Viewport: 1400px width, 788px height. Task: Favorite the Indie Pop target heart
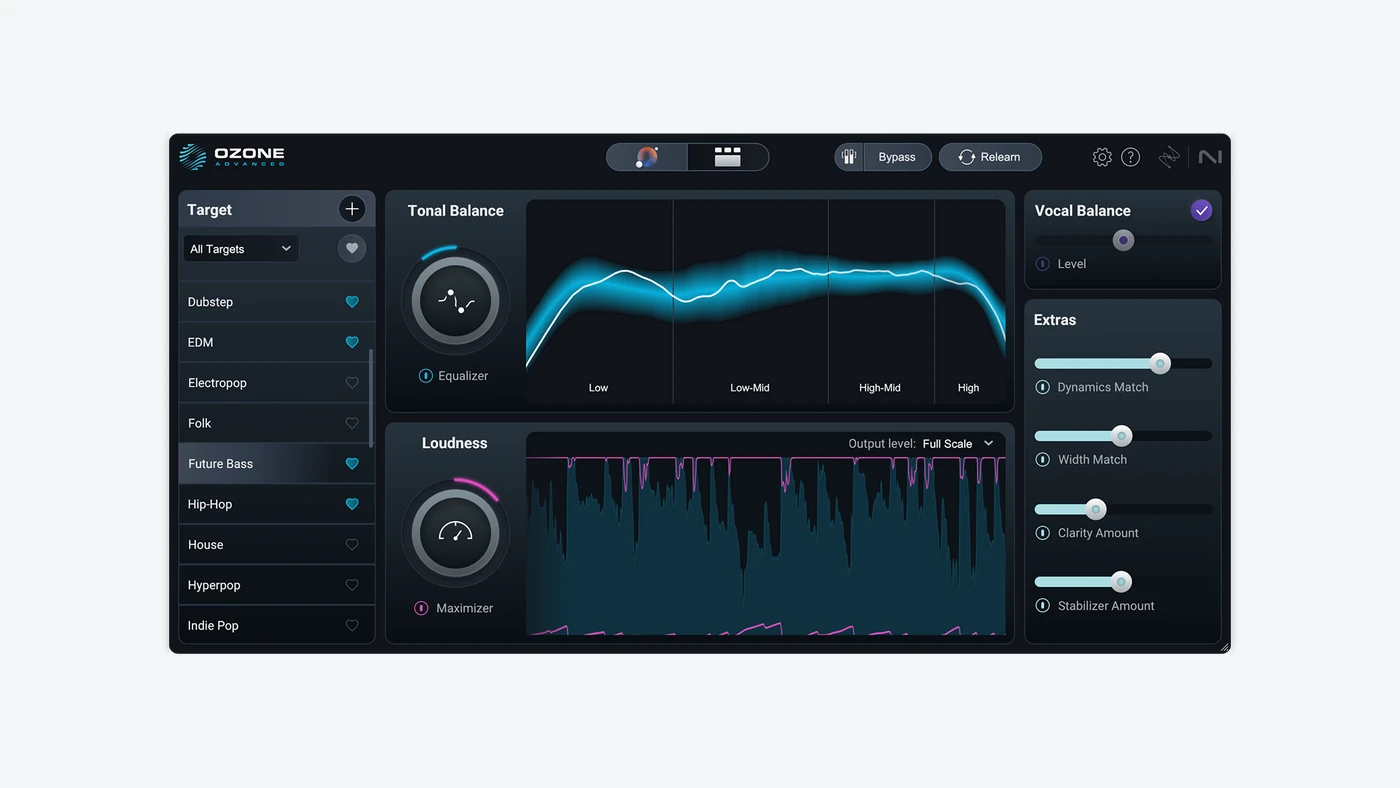(352, 626)
